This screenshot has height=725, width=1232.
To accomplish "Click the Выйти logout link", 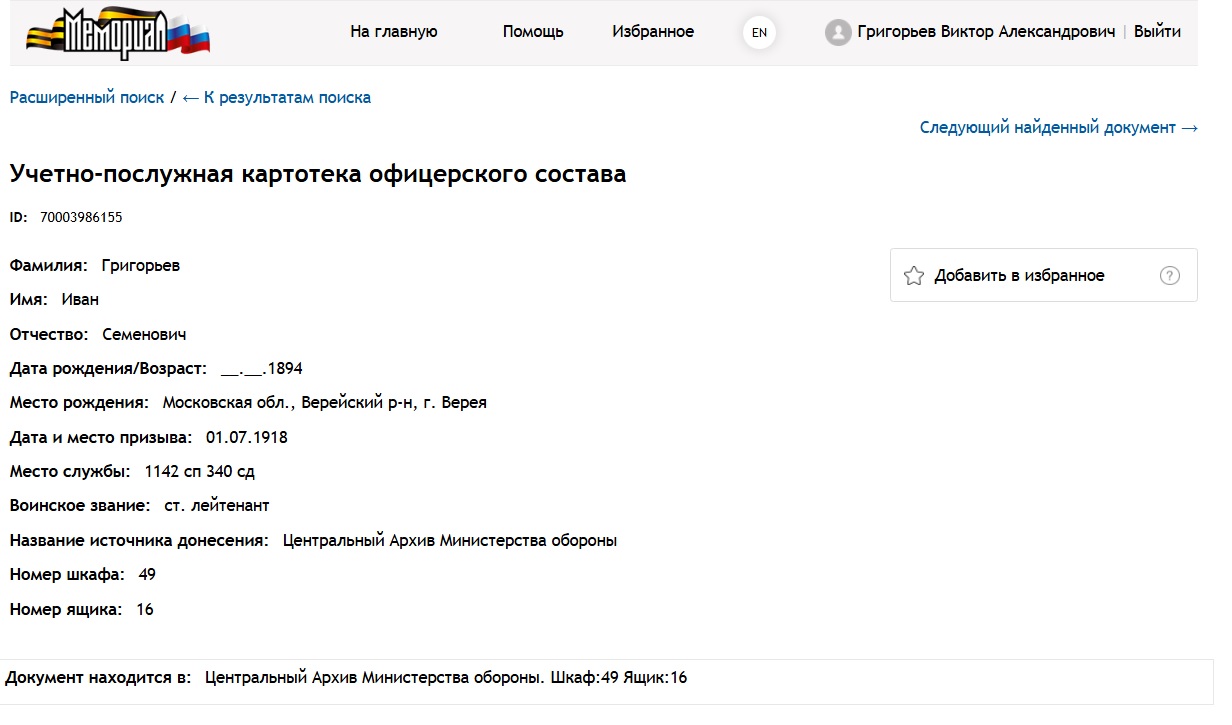I will [x=1157, y=32].
